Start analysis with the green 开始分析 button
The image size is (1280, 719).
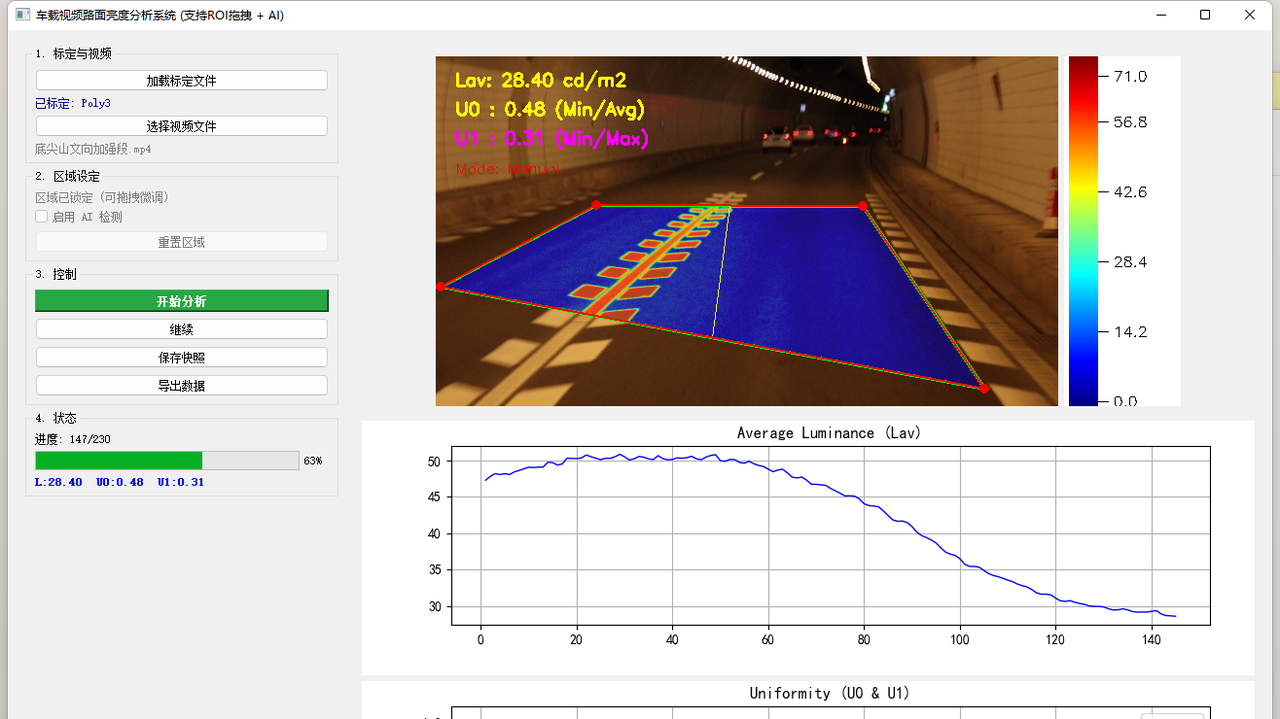(181, 301)
